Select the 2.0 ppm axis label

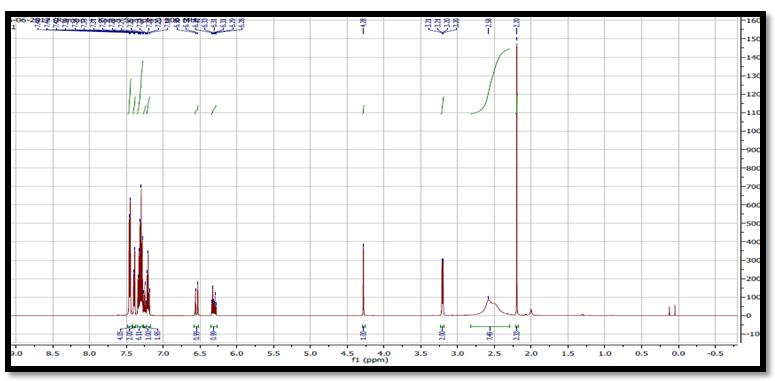click(x=531, y=353)
